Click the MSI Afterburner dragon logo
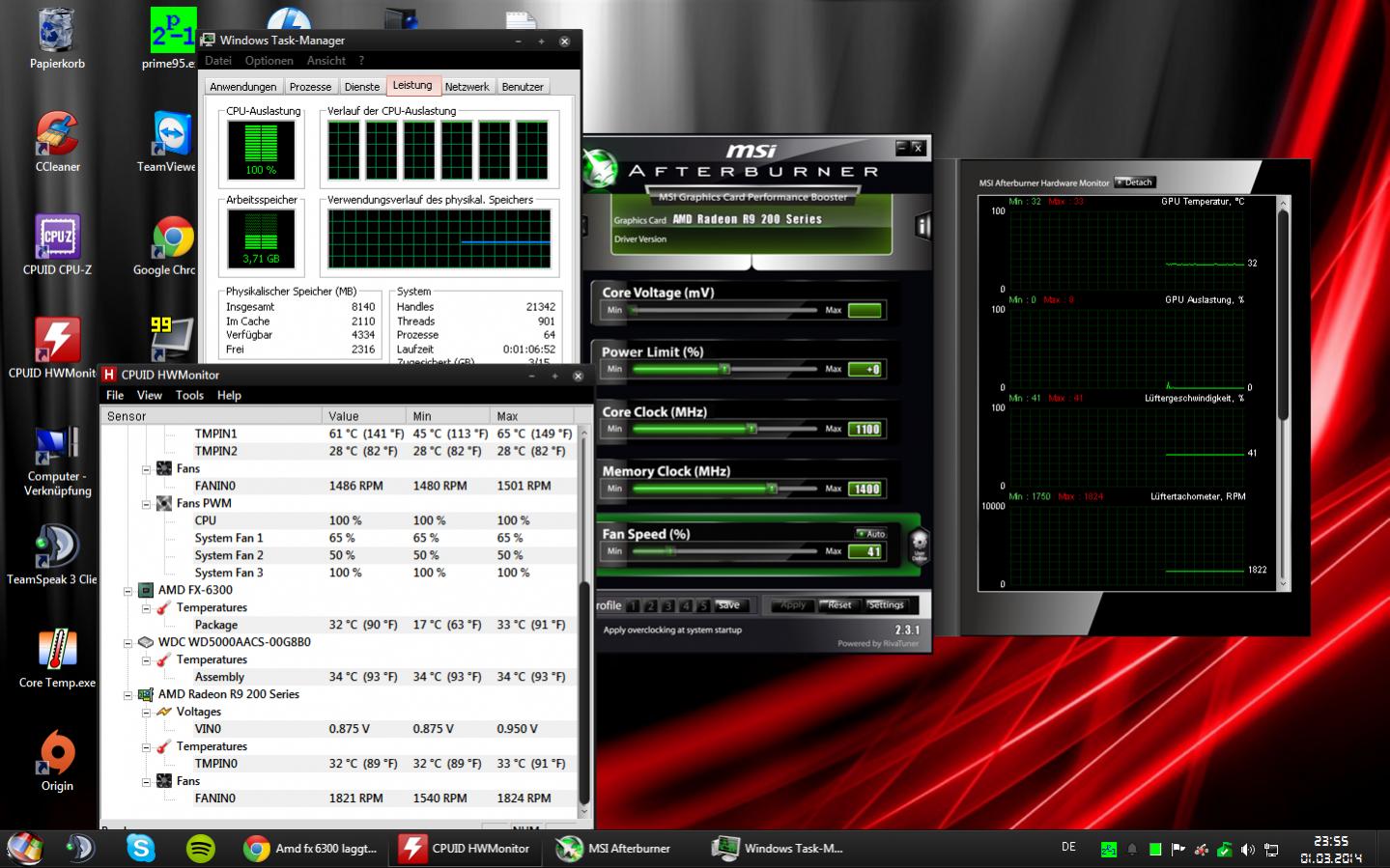Viewport: 1390px width, 868px height. pyautogui.click(x=599, y=168)
